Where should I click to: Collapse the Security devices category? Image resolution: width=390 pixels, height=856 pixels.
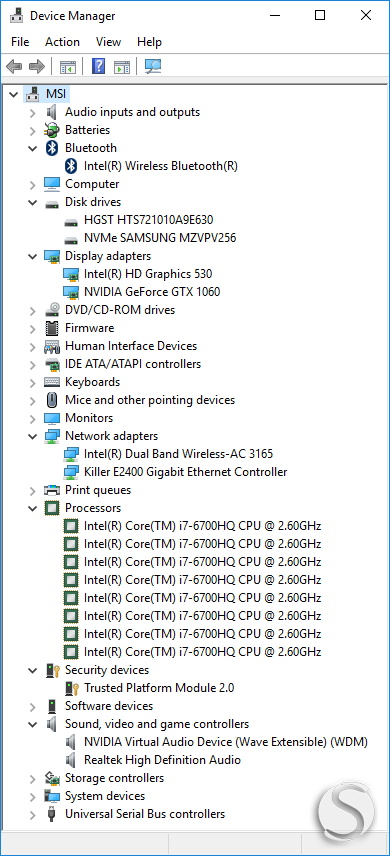click(32, 670)
